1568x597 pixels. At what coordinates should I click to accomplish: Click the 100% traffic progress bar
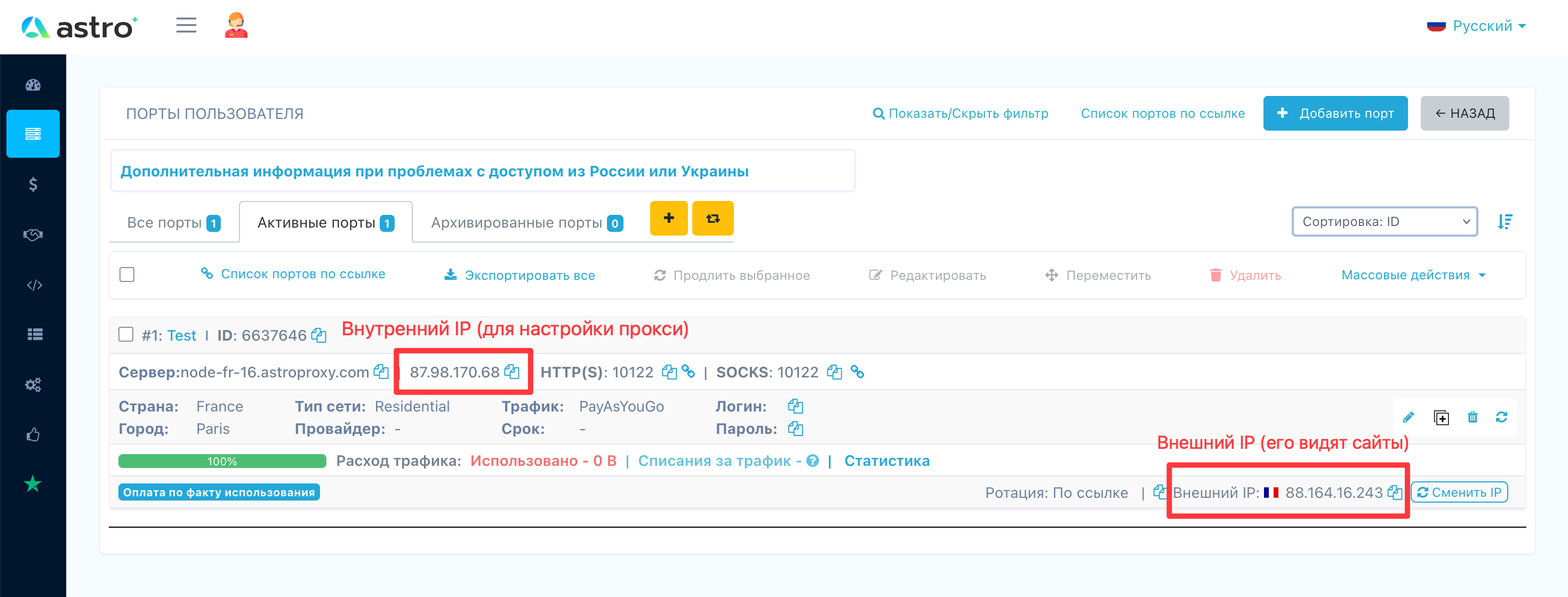coord(222,461)
